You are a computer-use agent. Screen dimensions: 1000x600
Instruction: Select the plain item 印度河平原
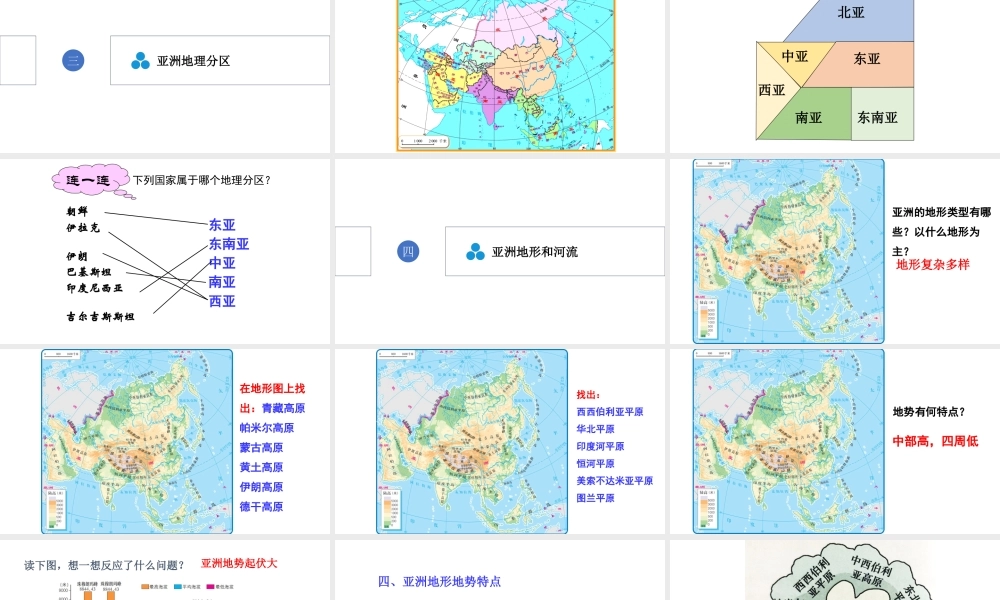tap(600, 446)
